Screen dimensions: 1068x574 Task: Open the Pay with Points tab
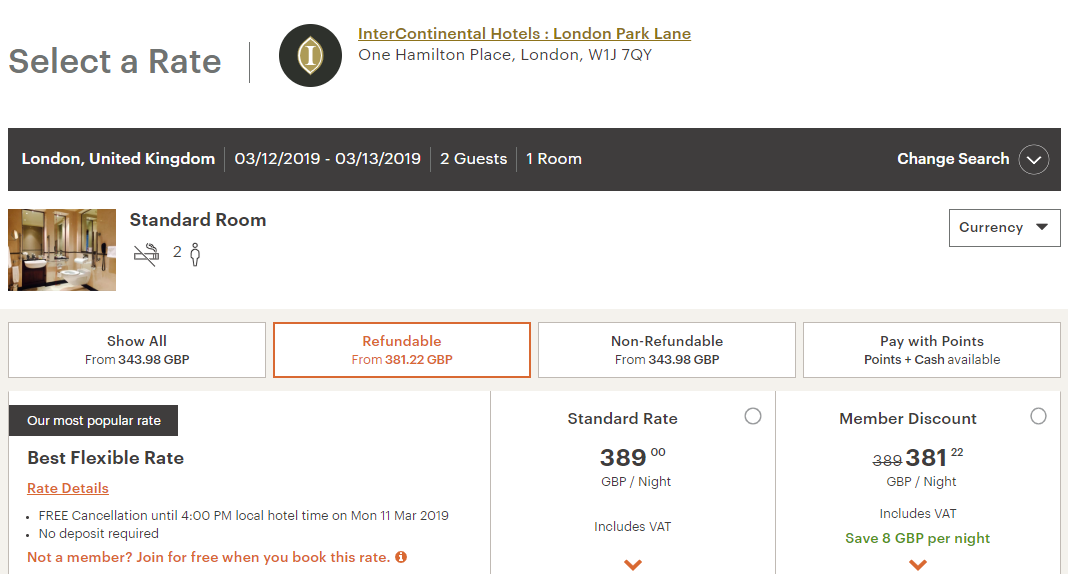tap(932, 350)
